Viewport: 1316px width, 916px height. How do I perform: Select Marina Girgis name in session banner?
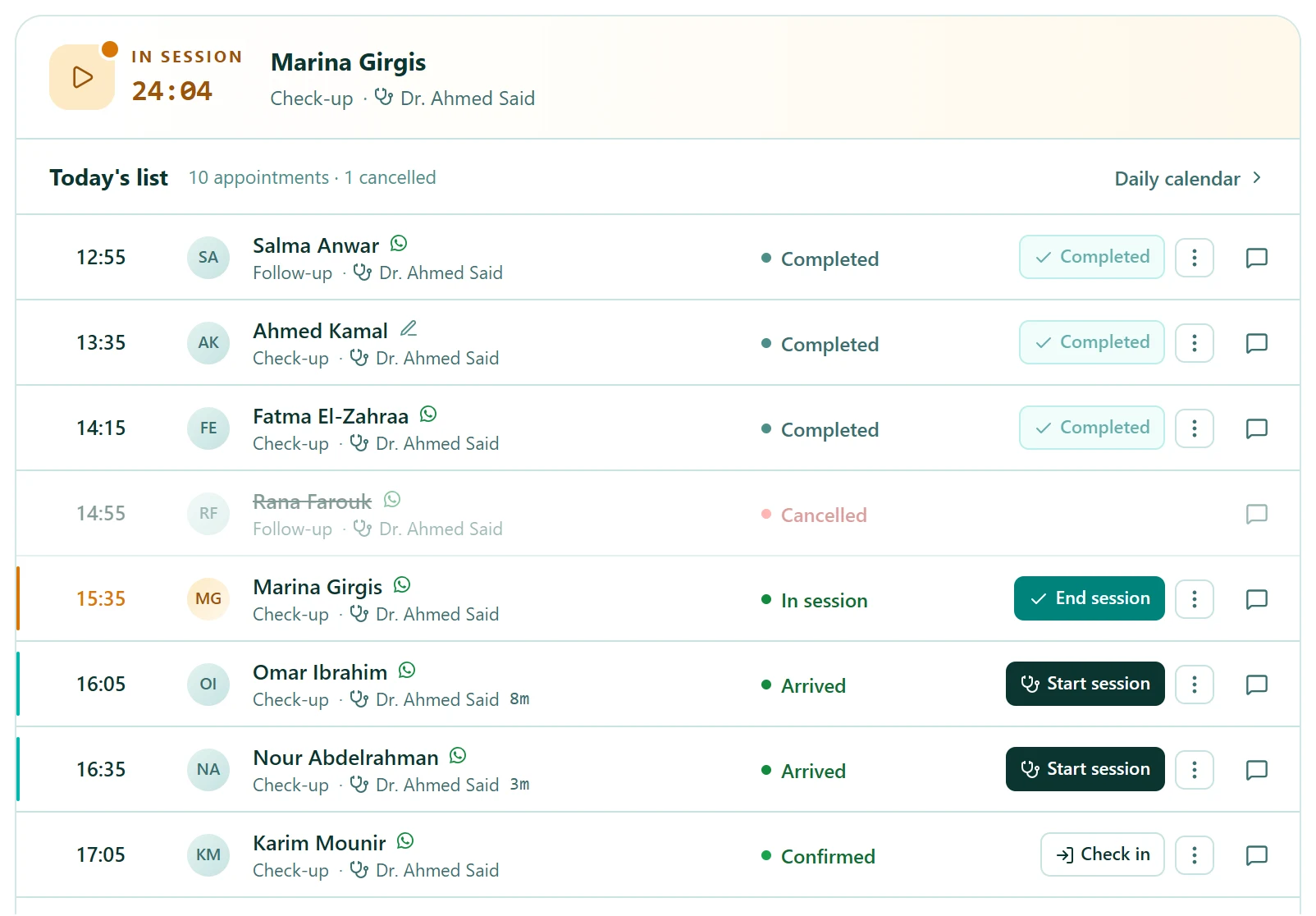(x=348, y=62)
